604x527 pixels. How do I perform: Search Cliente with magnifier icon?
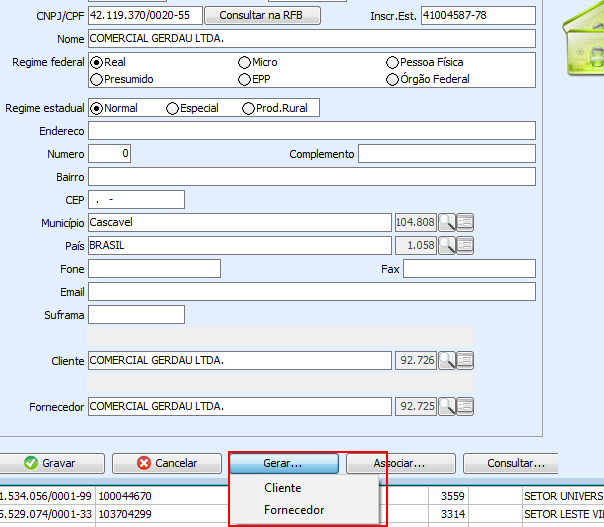pos(447,361)
